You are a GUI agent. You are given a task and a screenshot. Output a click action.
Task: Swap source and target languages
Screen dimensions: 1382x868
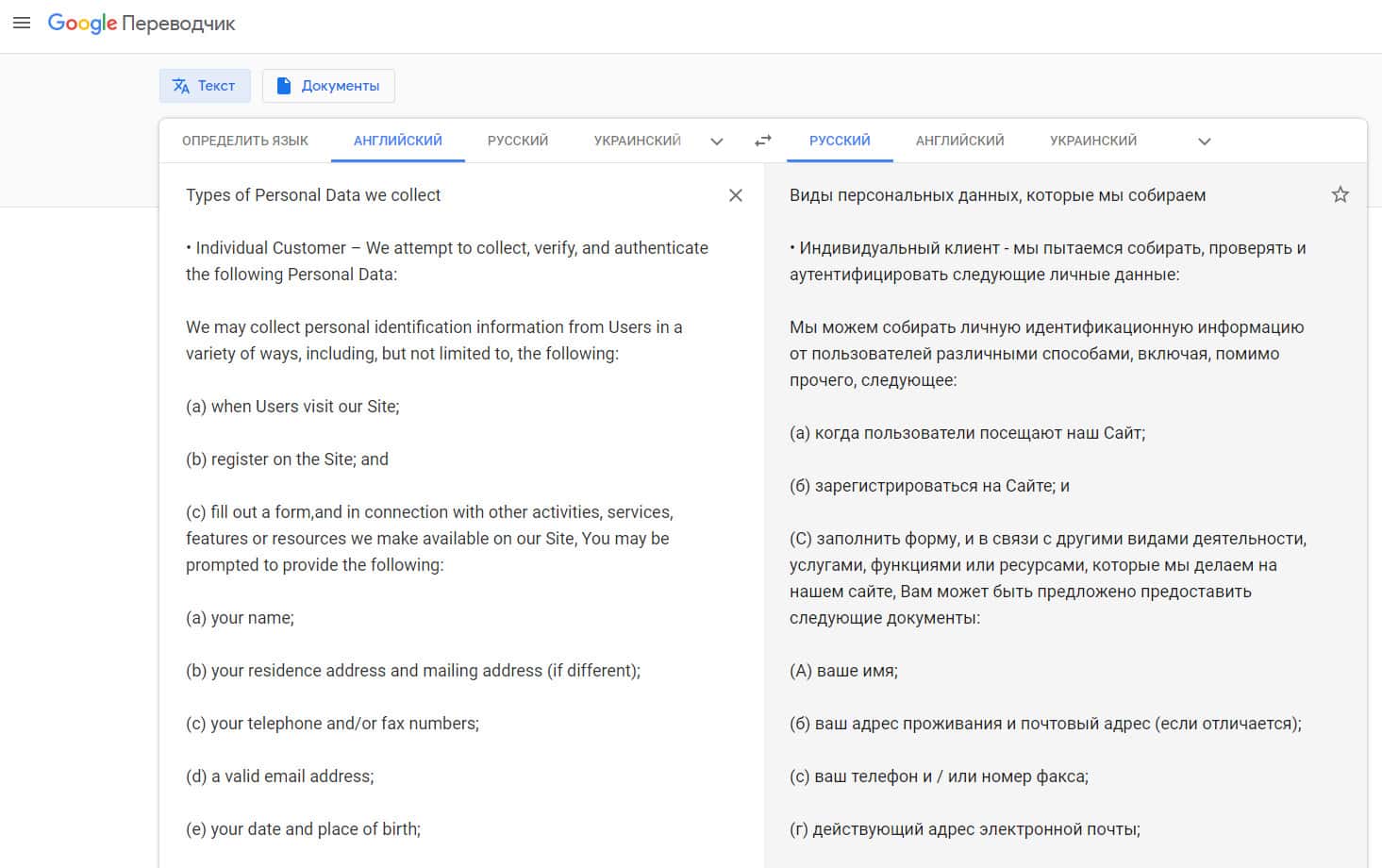click(763, 141)
